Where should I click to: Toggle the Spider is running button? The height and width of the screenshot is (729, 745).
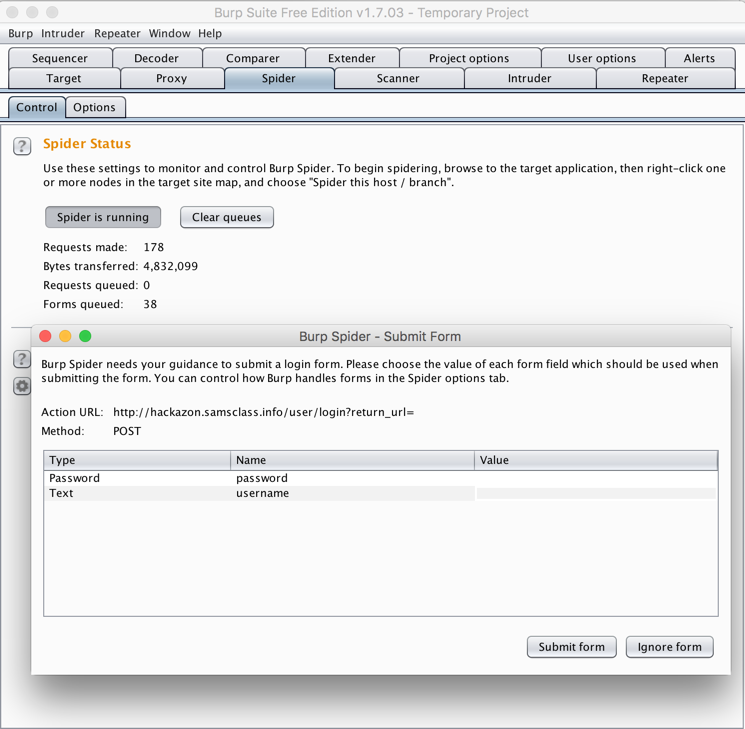[x=103, y=217]
